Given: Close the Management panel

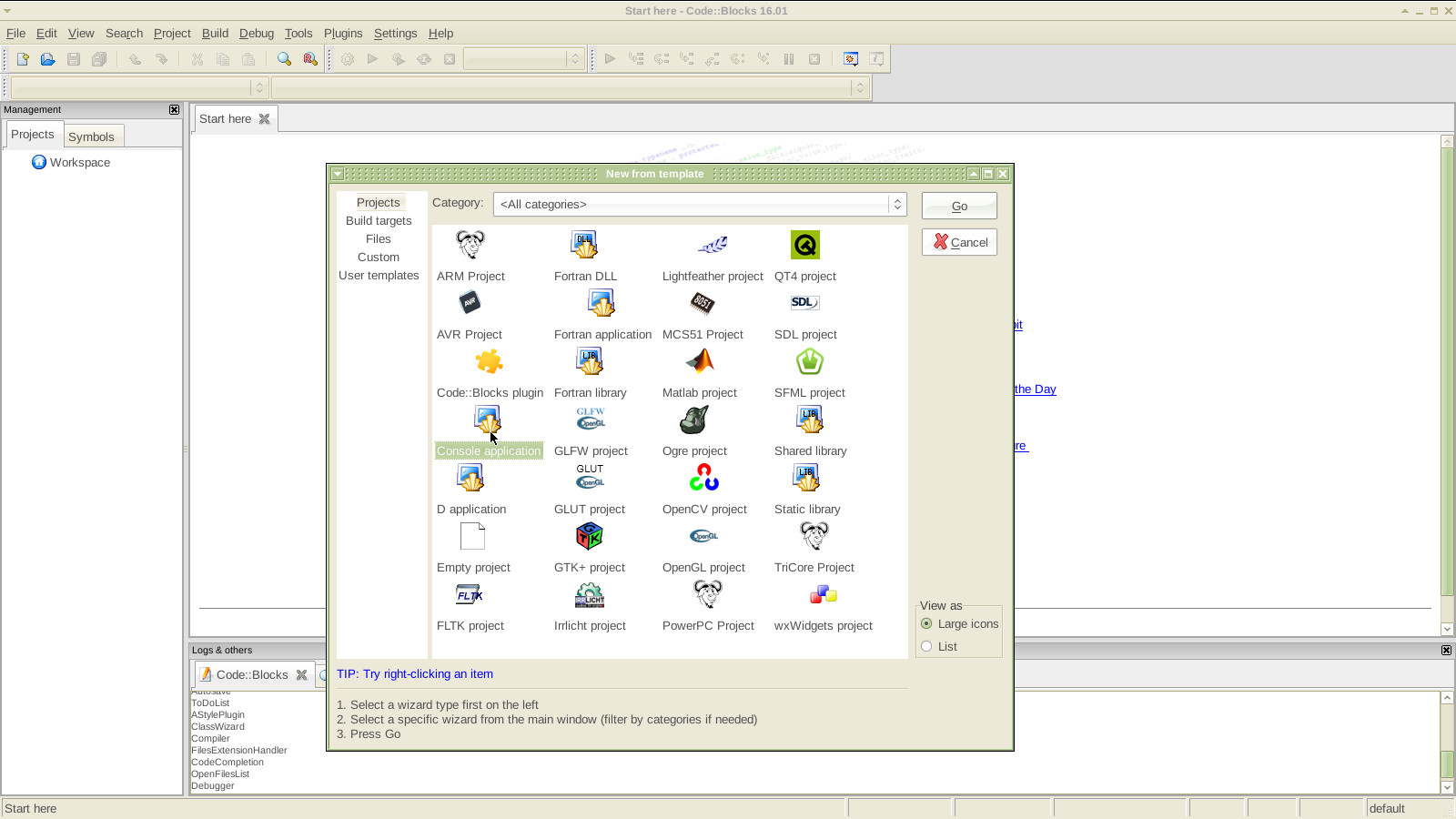Looking at the screenshot, I should click(x=174, y=110).
